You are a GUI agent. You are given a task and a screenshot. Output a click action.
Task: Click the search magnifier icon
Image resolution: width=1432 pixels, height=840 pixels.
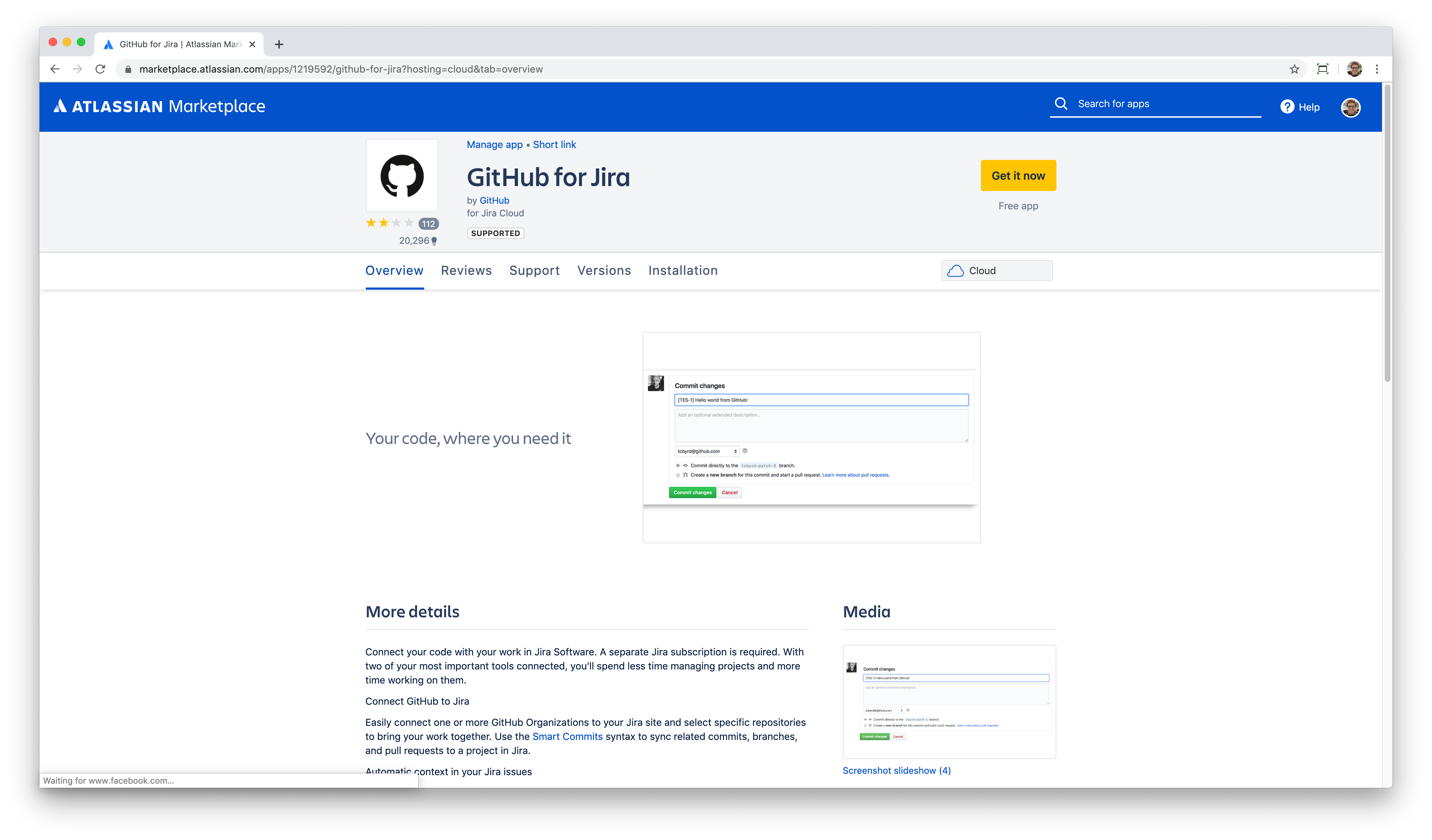click(x=1060, y=104)
